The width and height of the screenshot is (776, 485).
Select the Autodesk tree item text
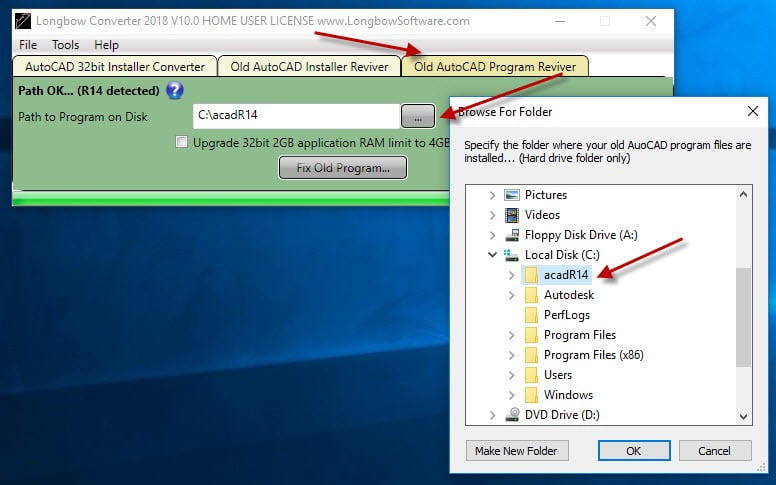569,295
